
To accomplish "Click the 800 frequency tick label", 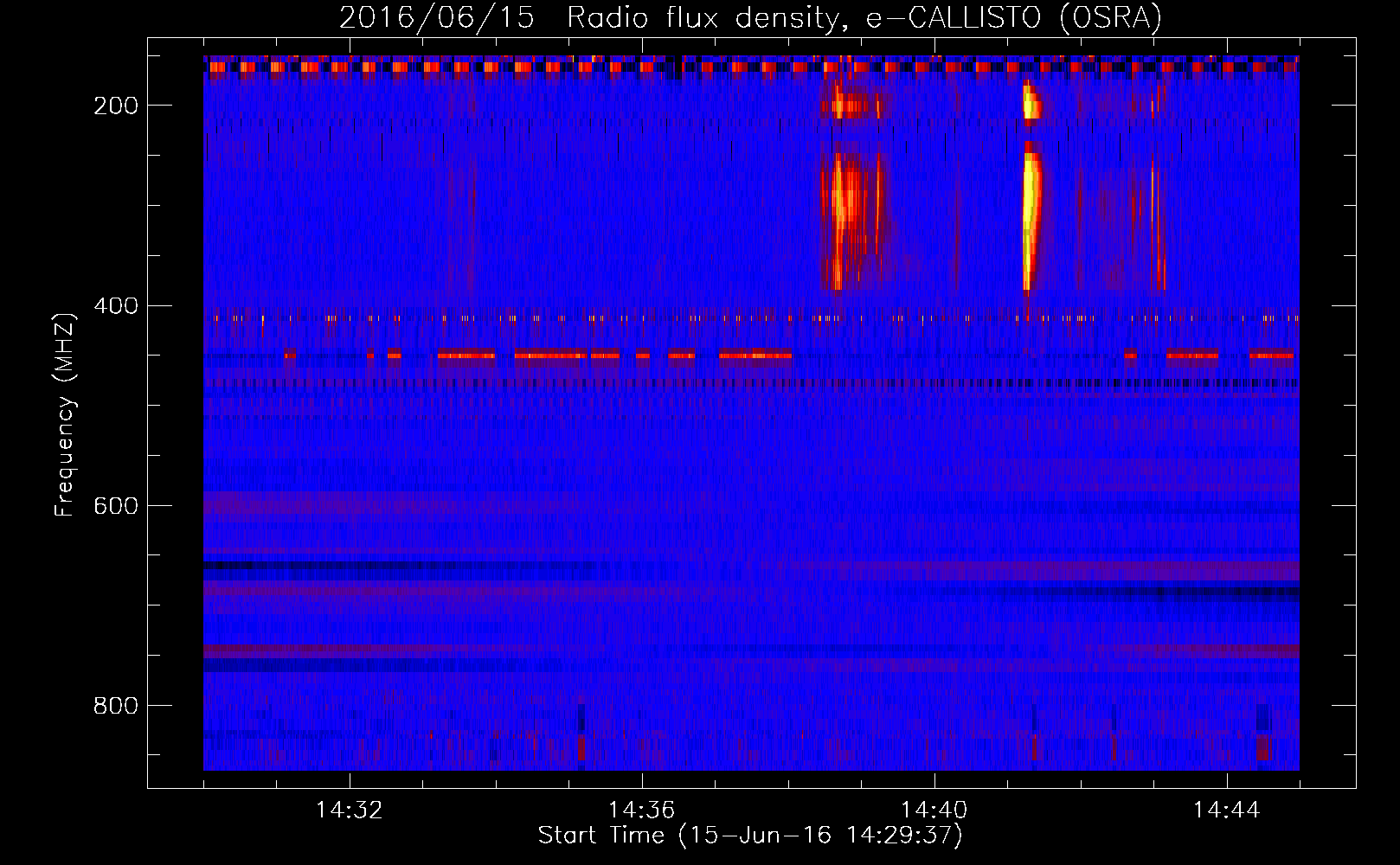I will tap(116, 706).
